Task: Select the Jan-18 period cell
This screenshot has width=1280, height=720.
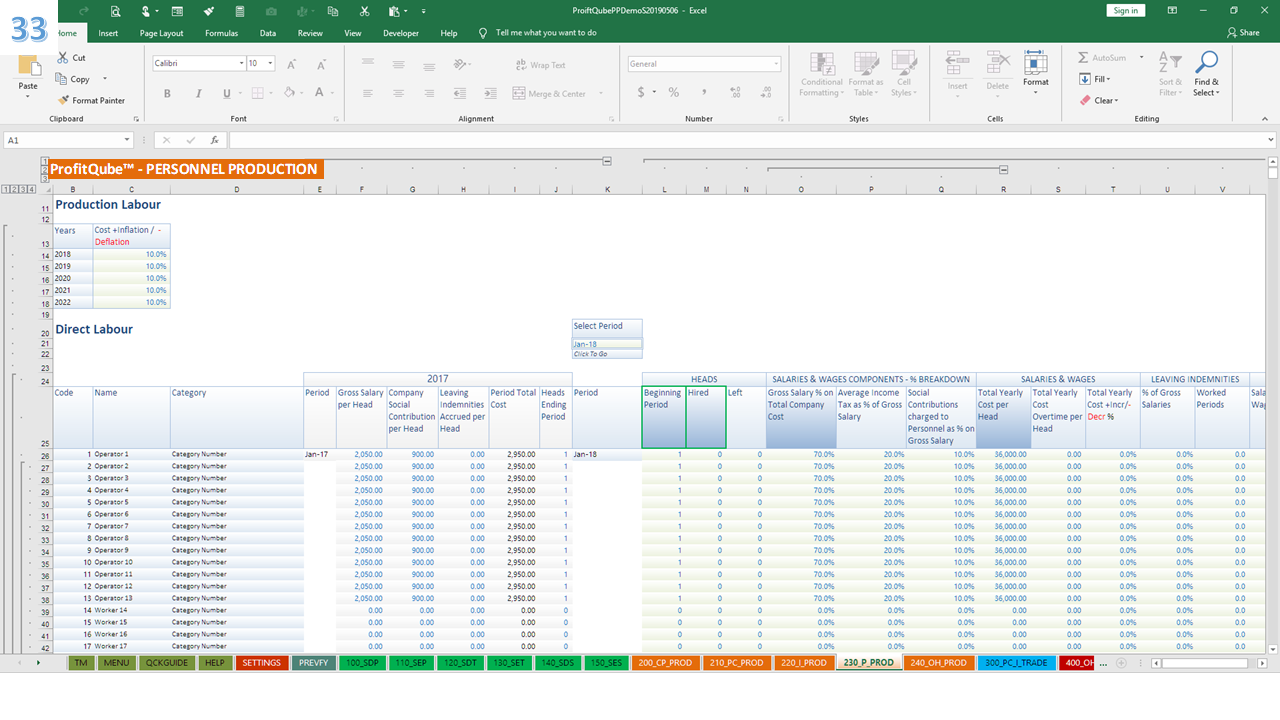Action: point(607,344)
